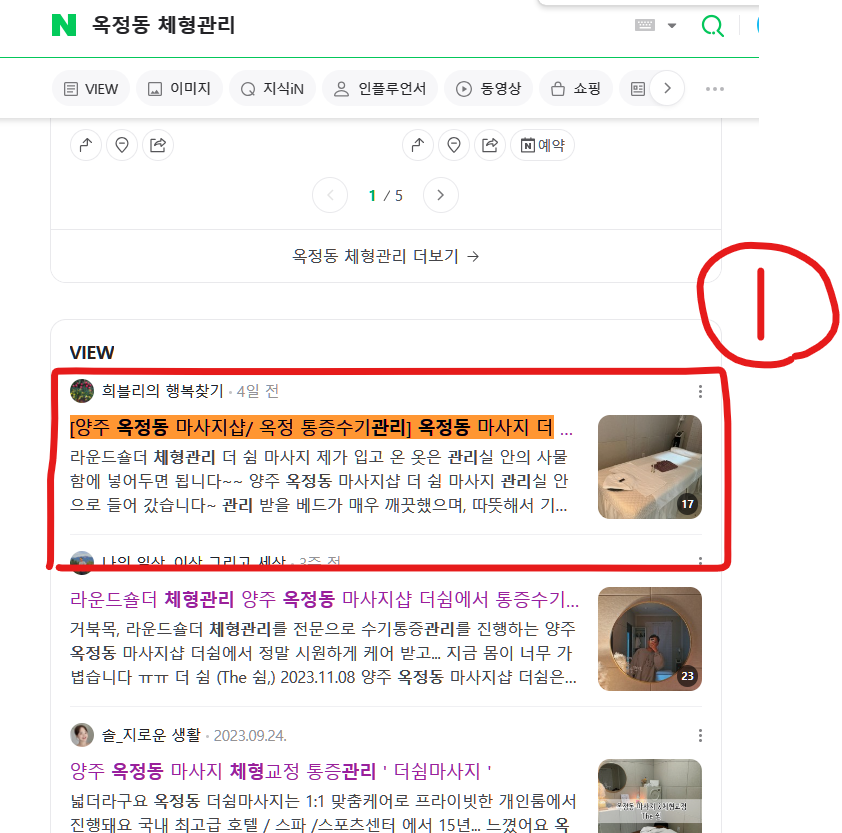Open options menu for 희블리의 행복찾기 post

[700, 391]
